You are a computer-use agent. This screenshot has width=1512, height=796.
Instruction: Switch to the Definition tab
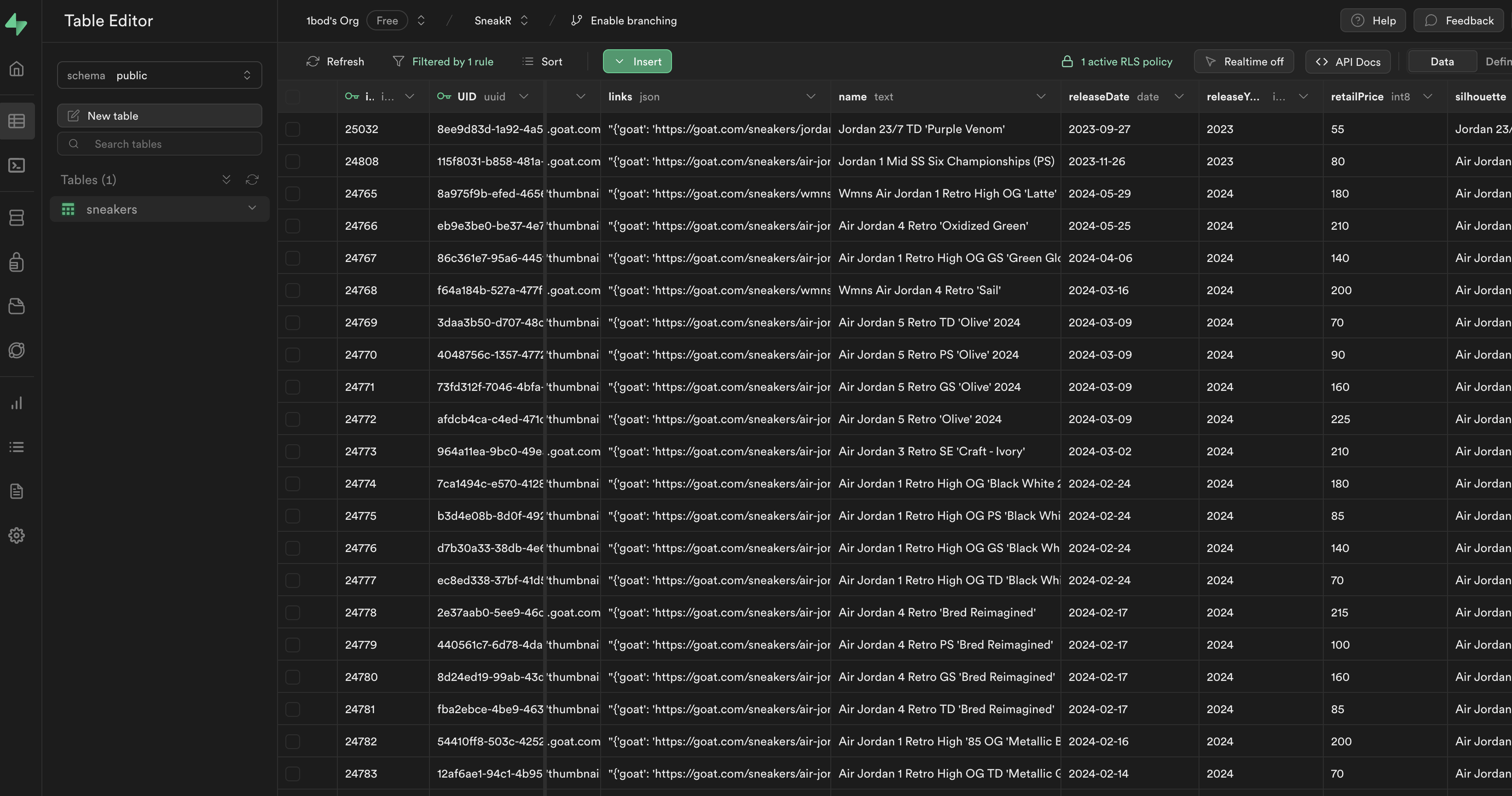click(x=1497, y=62)
